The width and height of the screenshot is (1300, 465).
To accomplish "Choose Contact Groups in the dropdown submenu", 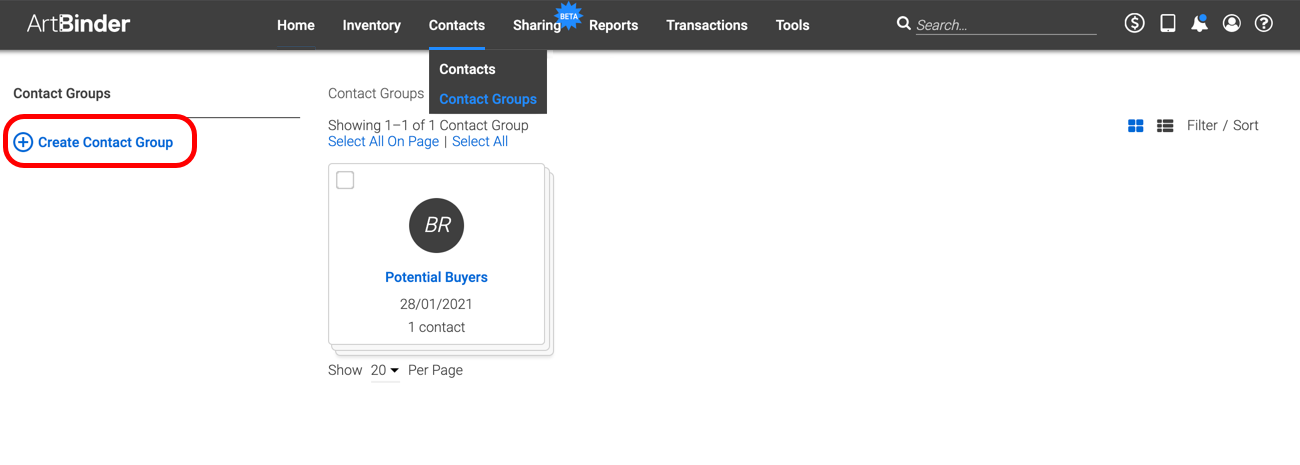I will click(x=488, y=99).
